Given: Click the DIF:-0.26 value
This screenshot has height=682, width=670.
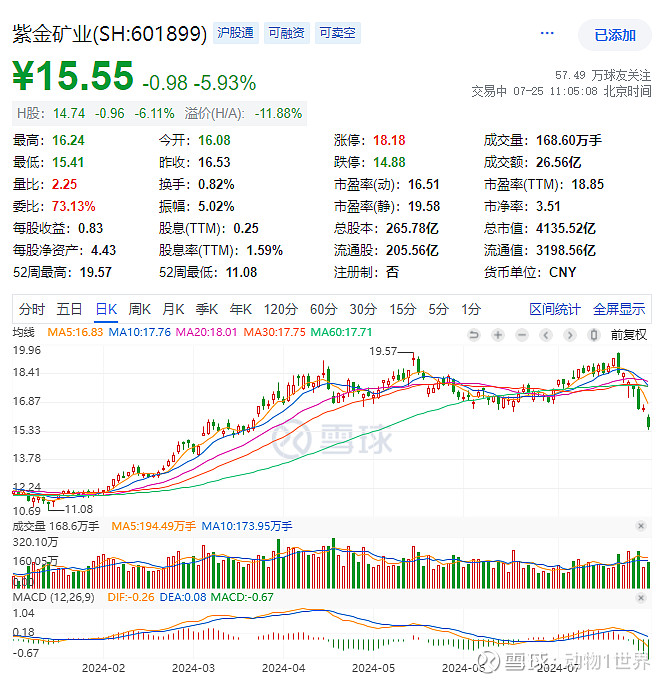Looking at the screenshot, I should coord(131,597).
